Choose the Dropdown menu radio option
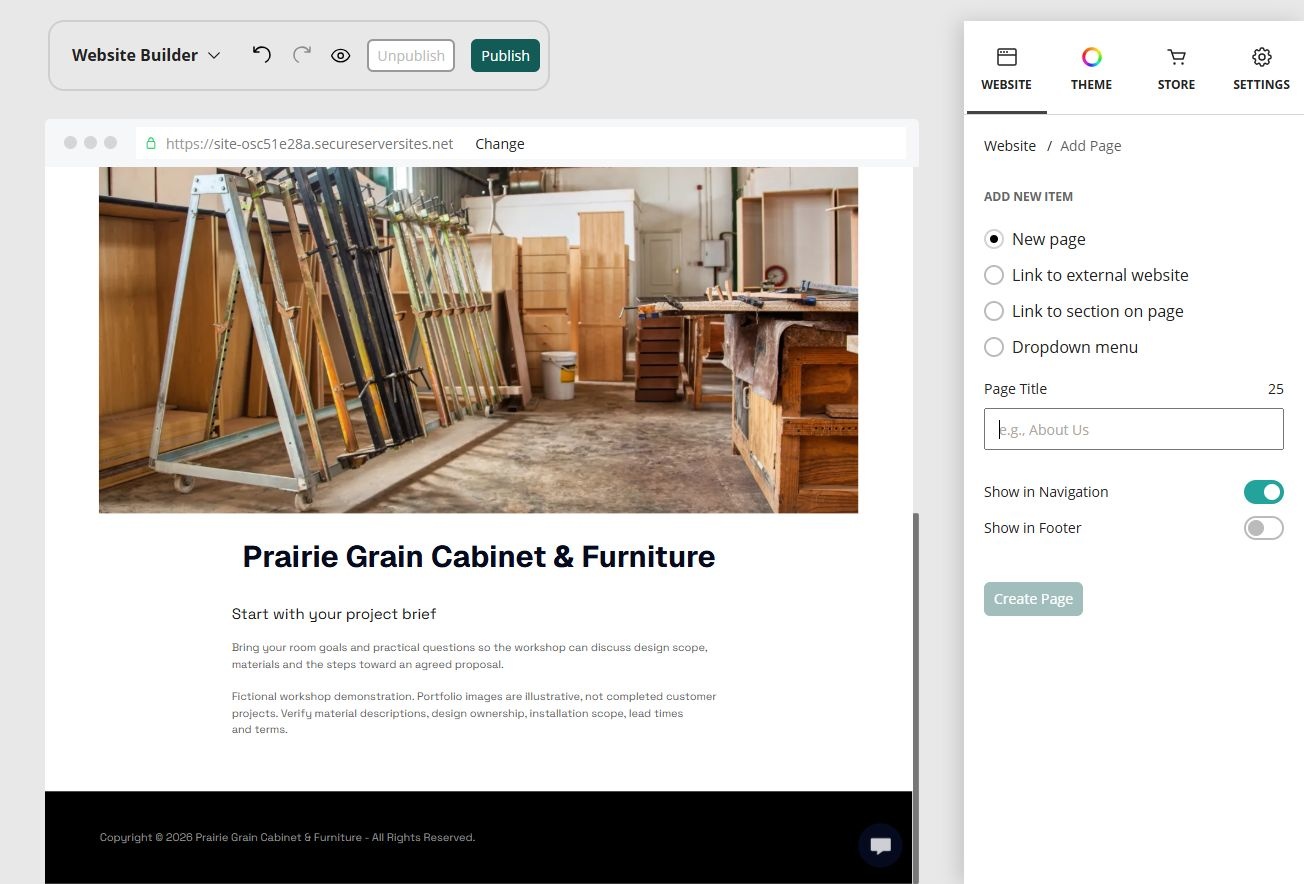 click(x=994, y=347)
